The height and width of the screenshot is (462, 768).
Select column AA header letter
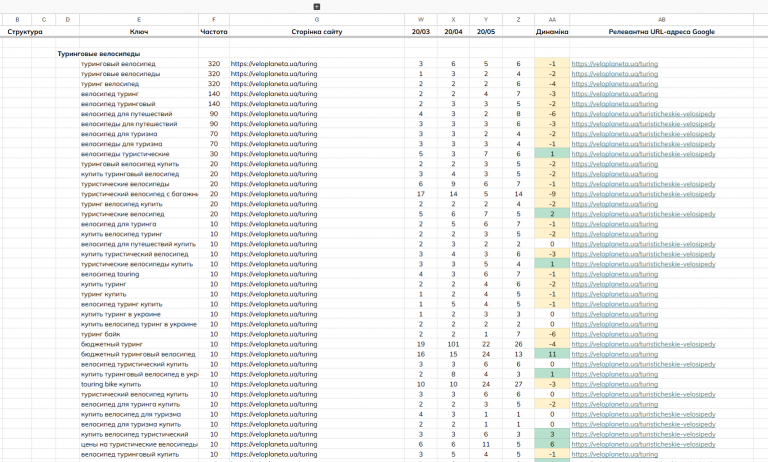click(552, 20)
